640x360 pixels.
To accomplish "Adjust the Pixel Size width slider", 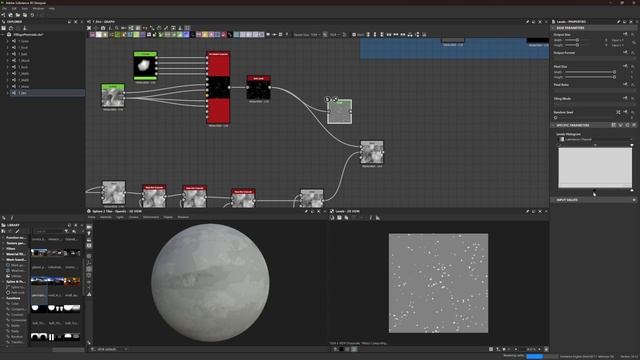I will click(x=590, y=72).
